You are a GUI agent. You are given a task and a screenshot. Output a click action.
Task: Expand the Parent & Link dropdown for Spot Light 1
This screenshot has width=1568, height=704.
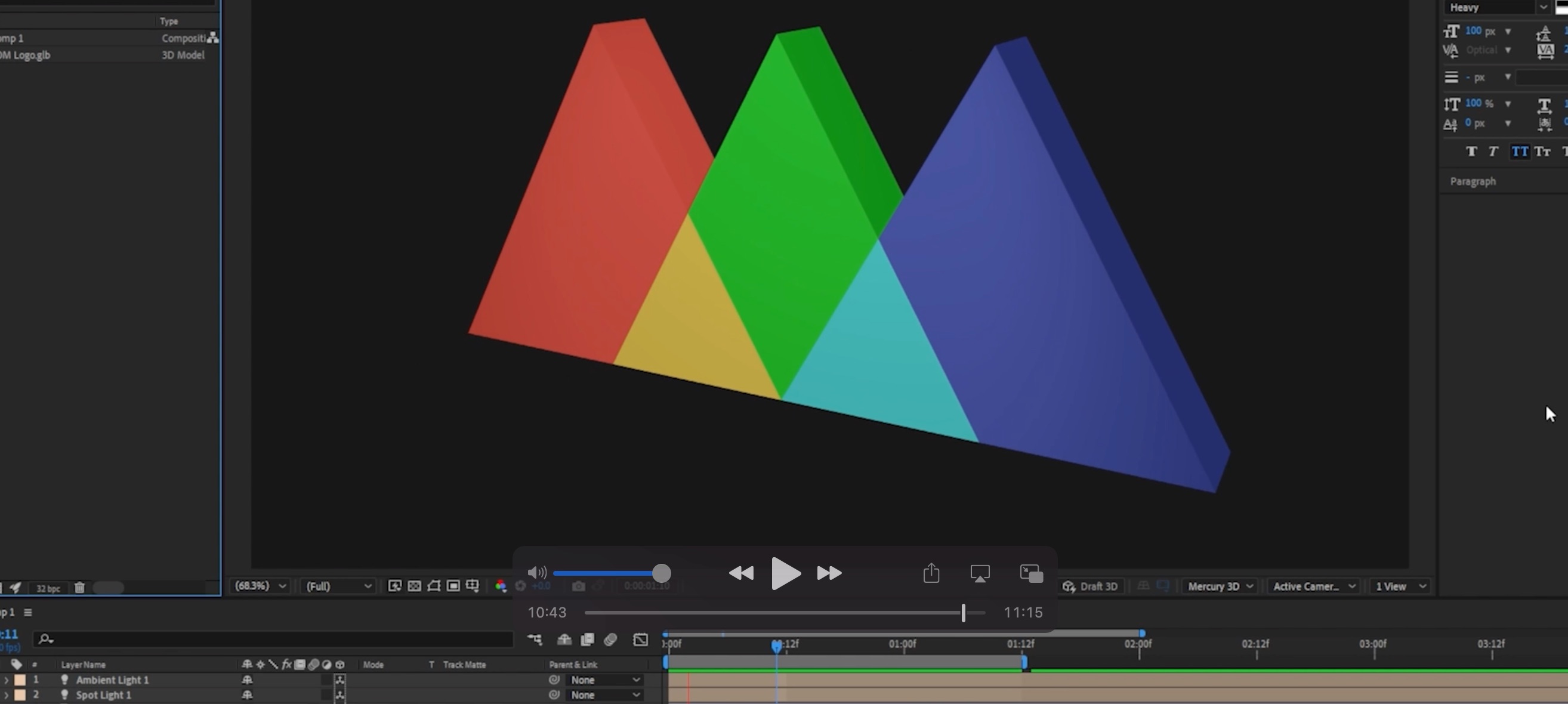604,695
